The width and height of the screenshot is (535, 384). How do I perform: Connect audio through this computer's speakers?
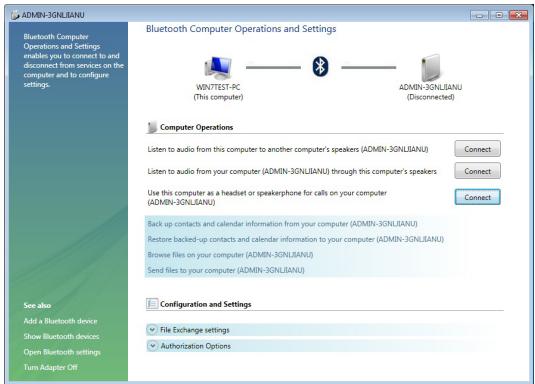(x=477, y=171)
